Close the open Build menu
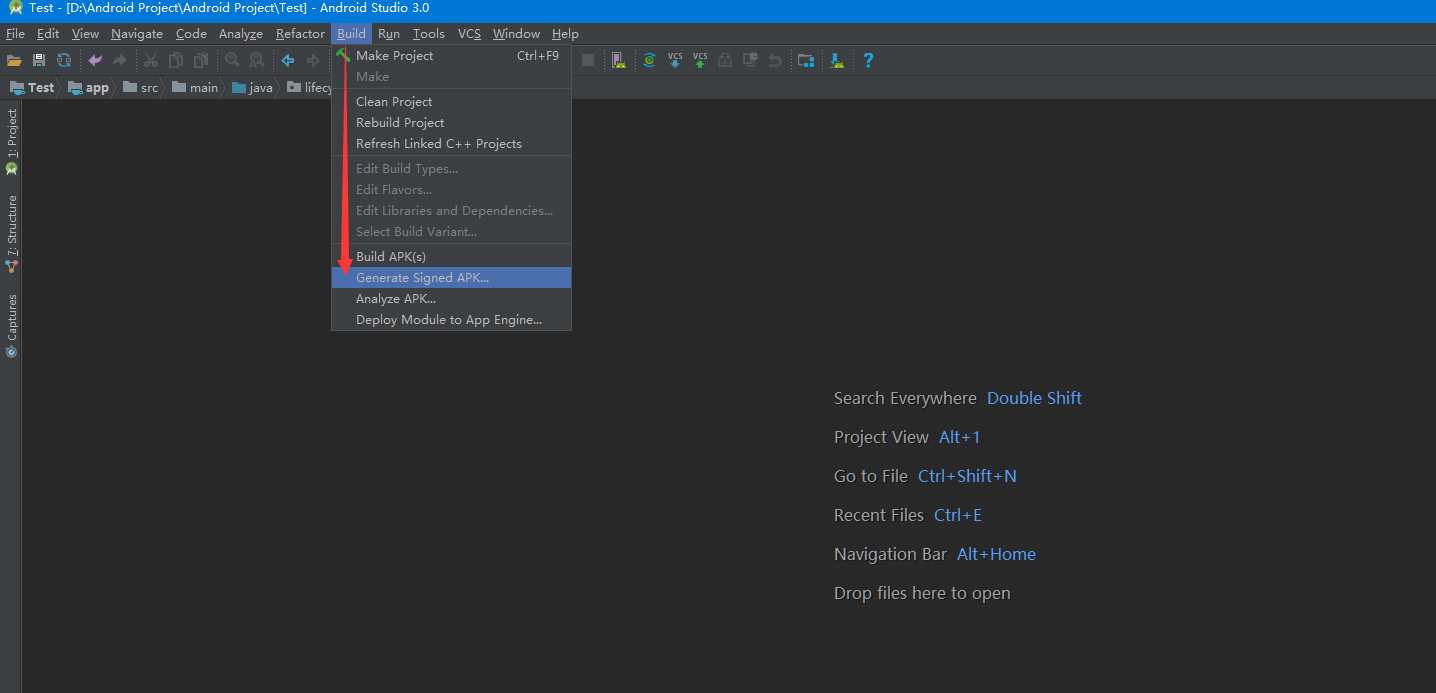The height and width of the screenshot is (693, 1436). tap(351, 34)
